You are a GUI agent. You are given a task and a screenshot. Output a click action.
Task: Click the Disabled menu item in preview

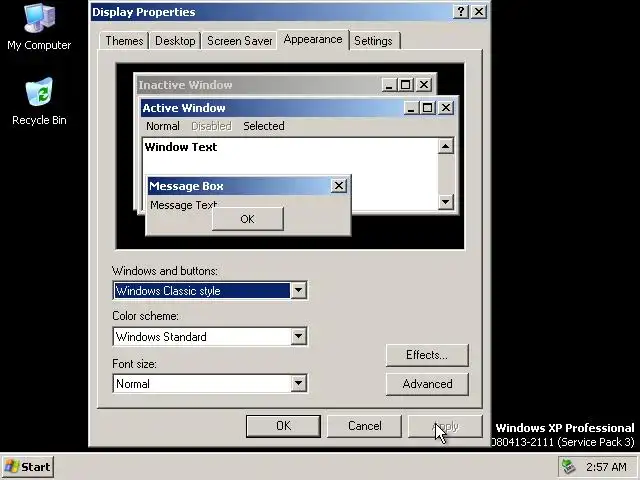pos(211,126)
